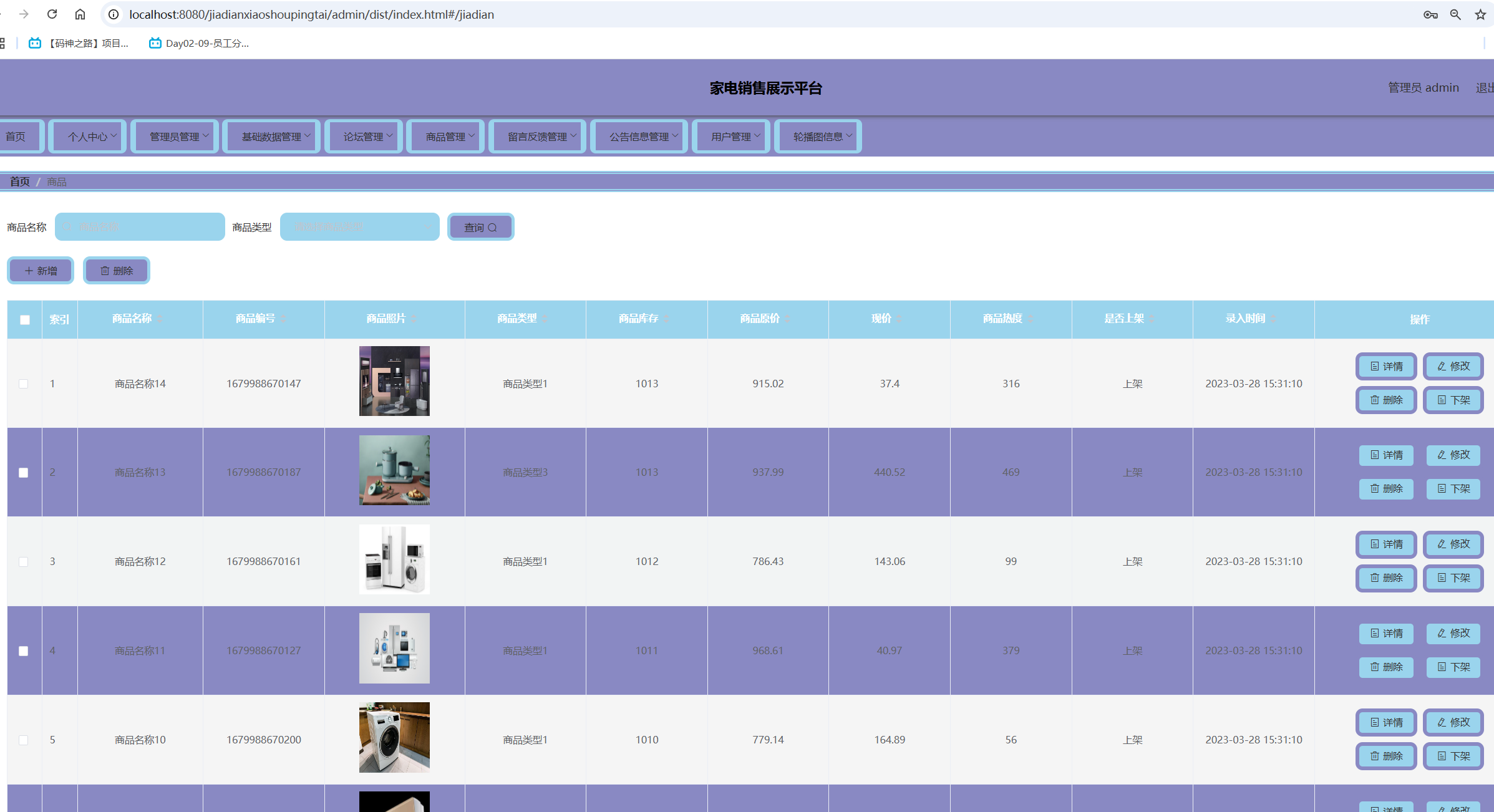This screenshot has width=1494, height=812.
Task: Take 商品名称13 off shelf via 下架
Action: [x=1453, y=489]
